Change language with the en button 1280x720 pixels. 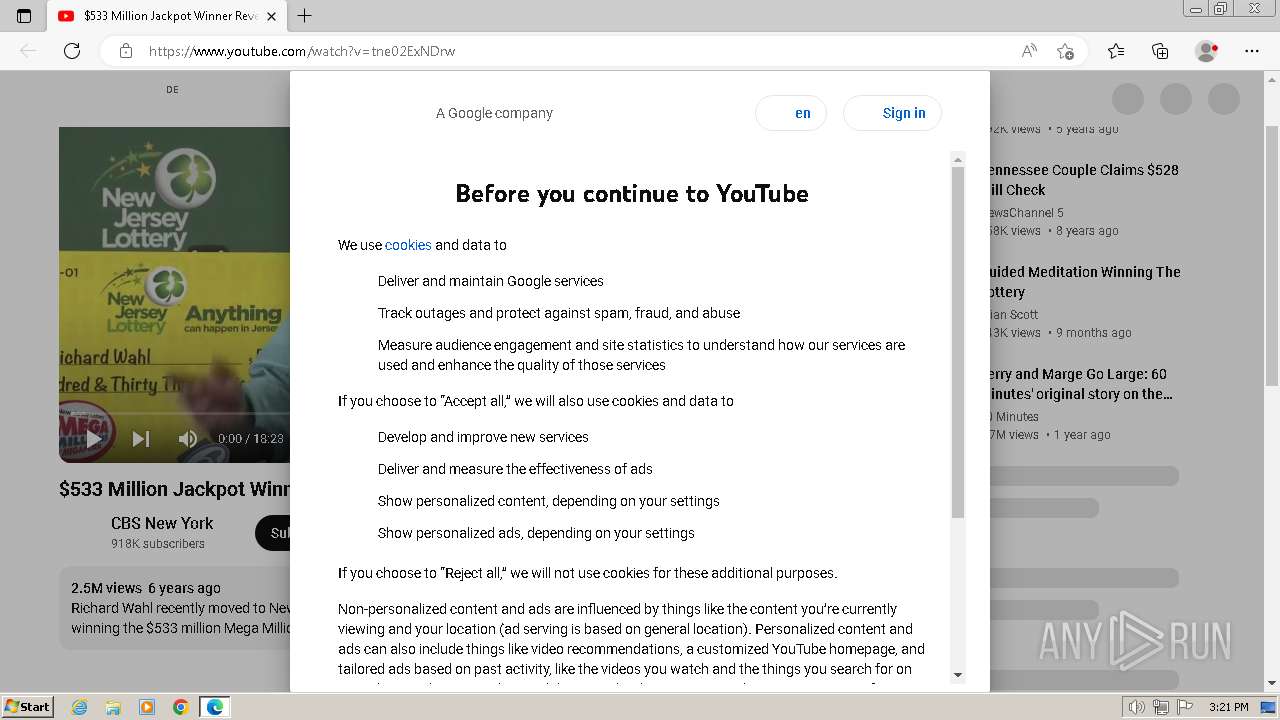(x=791, y=113)
